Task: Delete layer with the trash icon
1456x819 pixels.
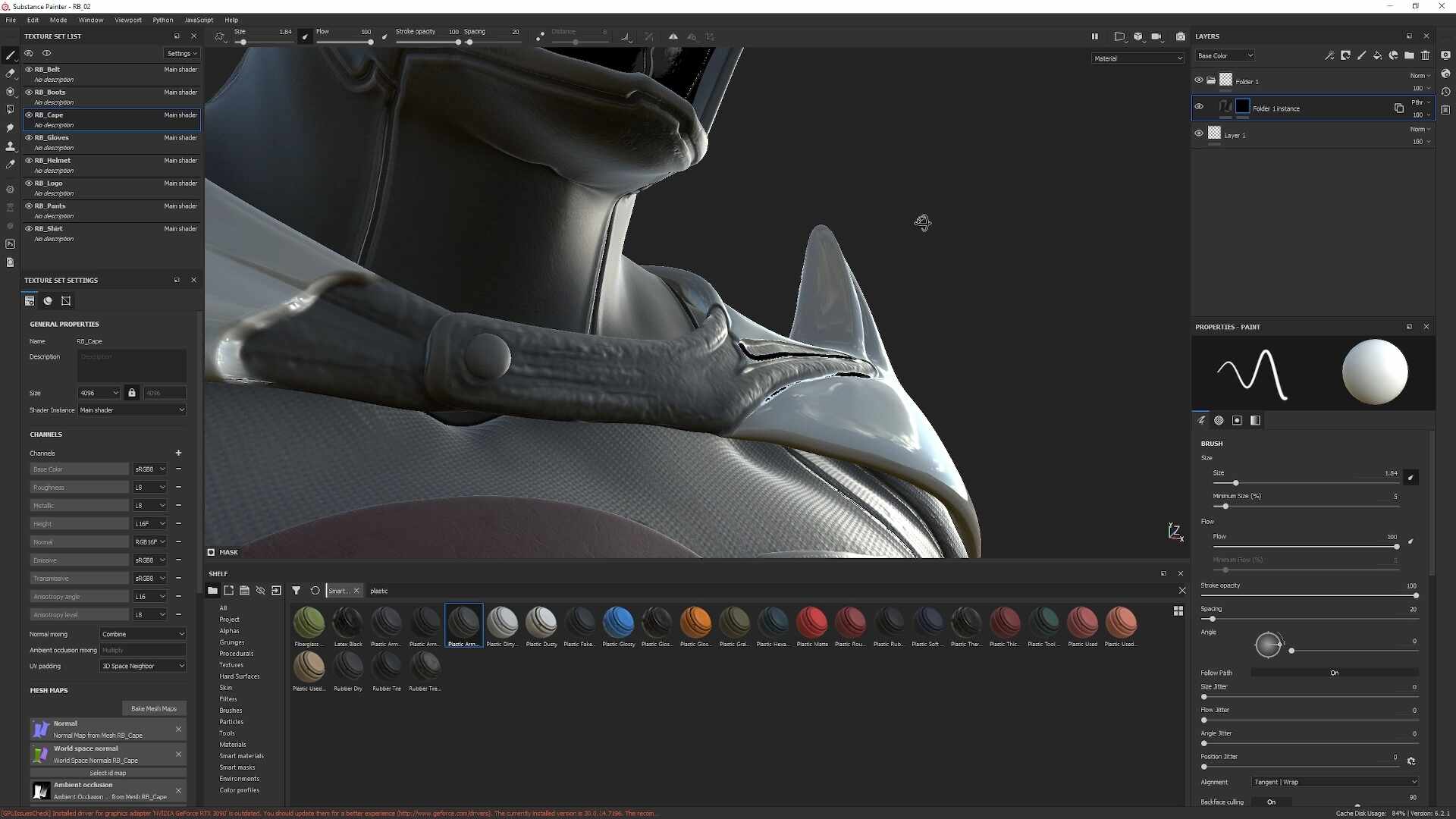Action: pos(1426,55)
